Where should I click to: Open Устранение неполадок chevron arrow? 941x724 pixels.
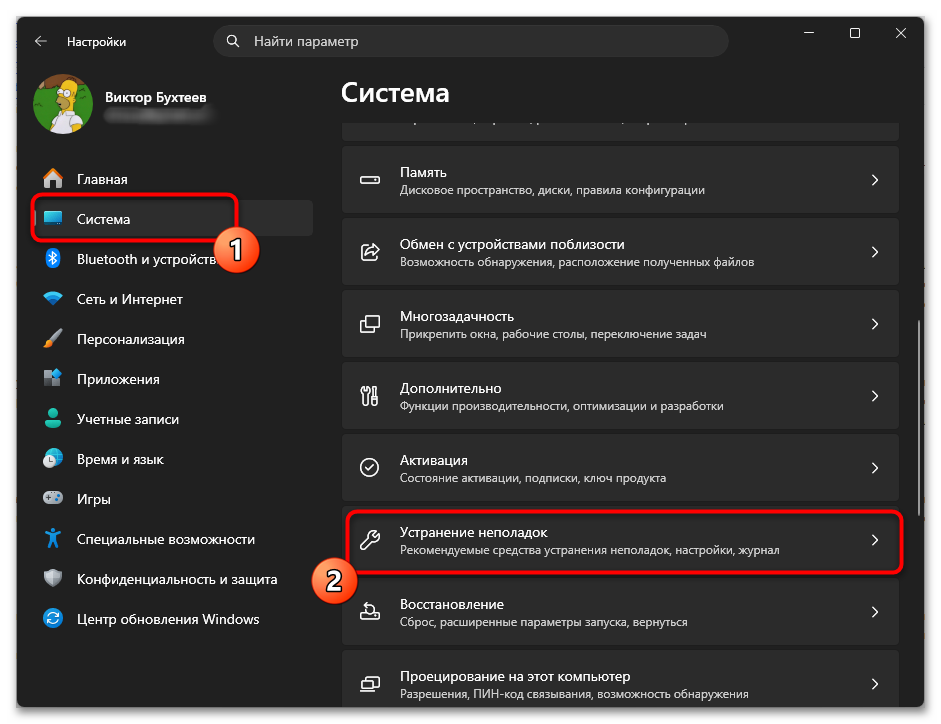[x=875, y=540]
